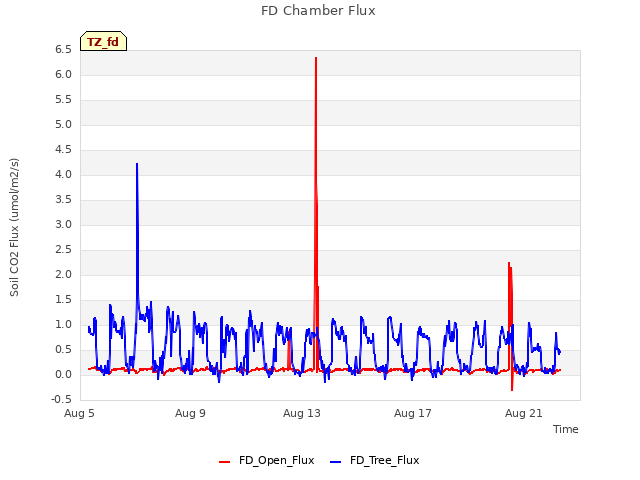Click the blue spike peak near 4.2
Image resolution: width=640 pixels, height=480 pixels.
click(137, 164)
